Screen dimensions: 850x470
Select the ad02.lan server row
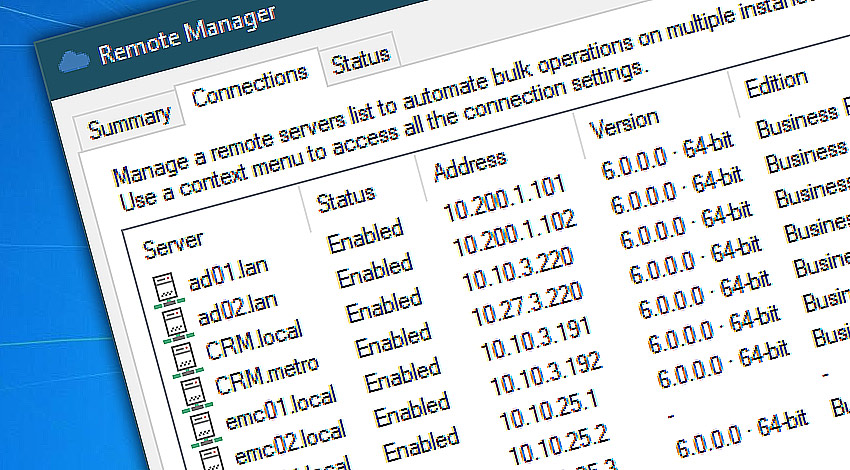[237, 310]
